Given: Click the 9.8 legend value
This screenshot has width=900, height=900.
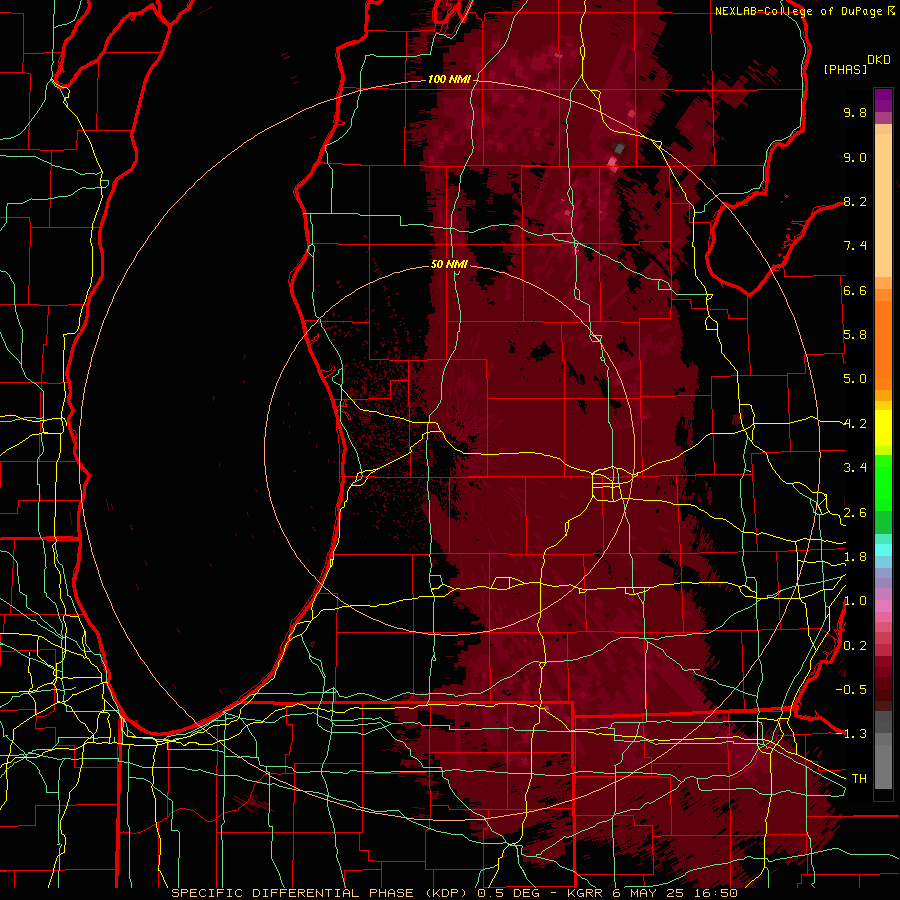Looking at the screenshot, I should (x=855, y=112).
